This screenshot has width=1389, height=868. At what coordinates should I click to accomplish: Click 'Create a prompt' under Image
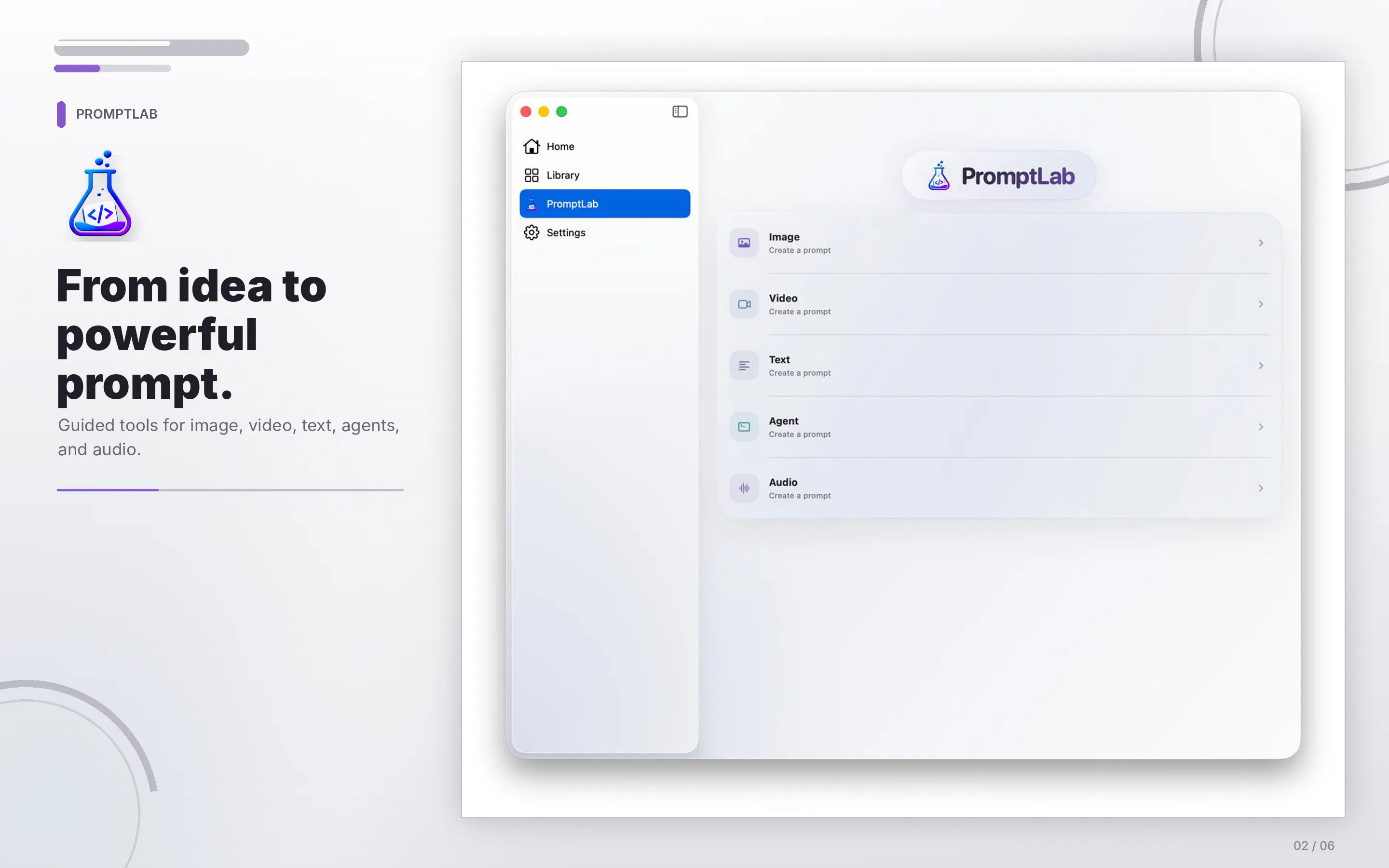pos(800,250)
